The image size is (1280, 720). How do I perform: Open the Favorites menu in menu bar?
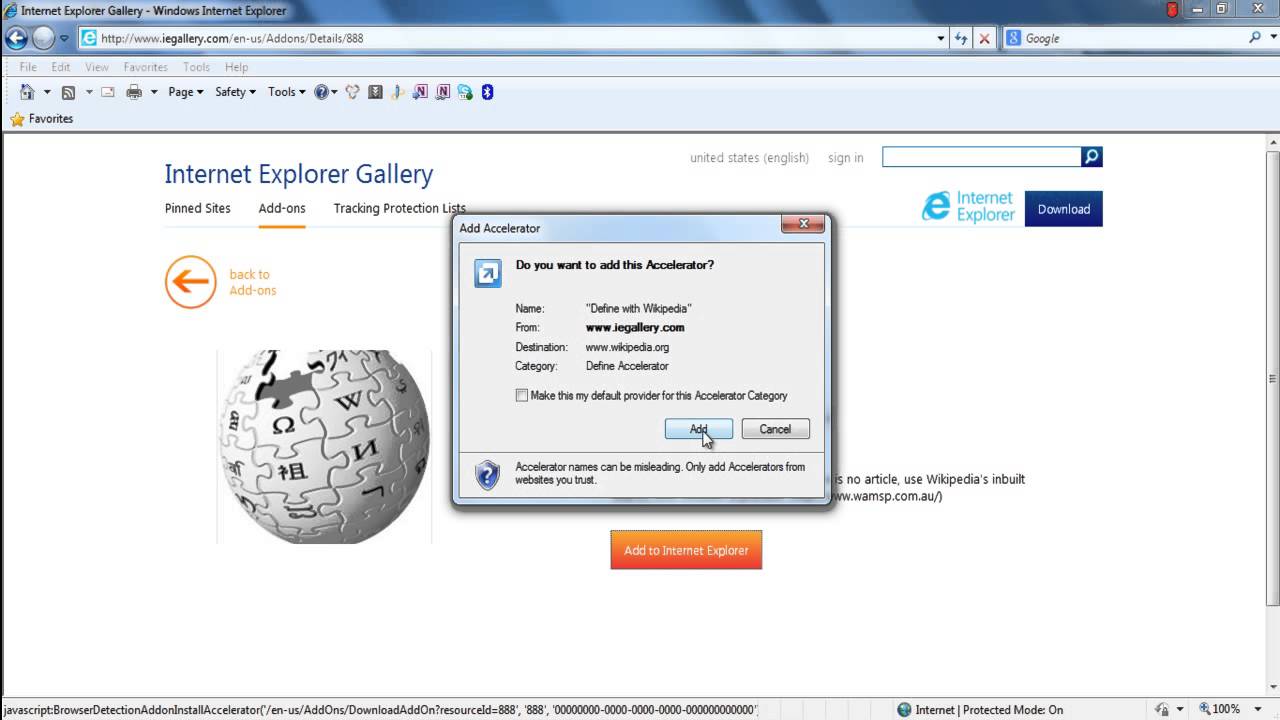click(146, 67)
